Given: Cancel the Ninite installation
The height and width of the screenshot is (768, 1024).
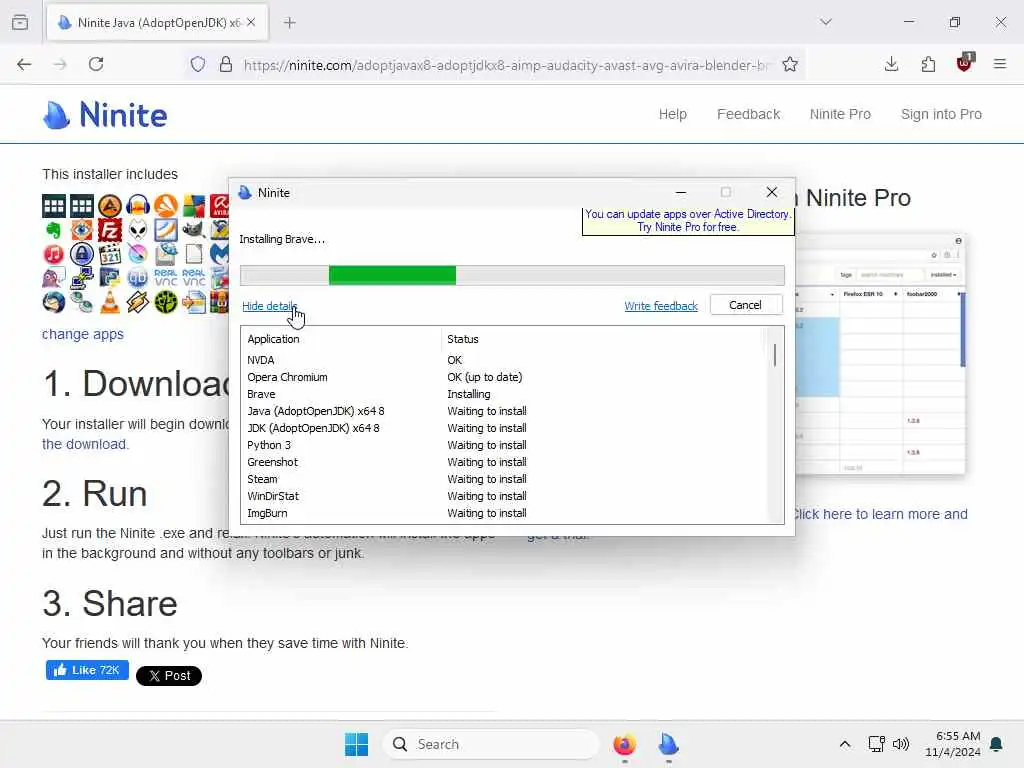Looking at the screenshot, I should [x=746, y=305].
